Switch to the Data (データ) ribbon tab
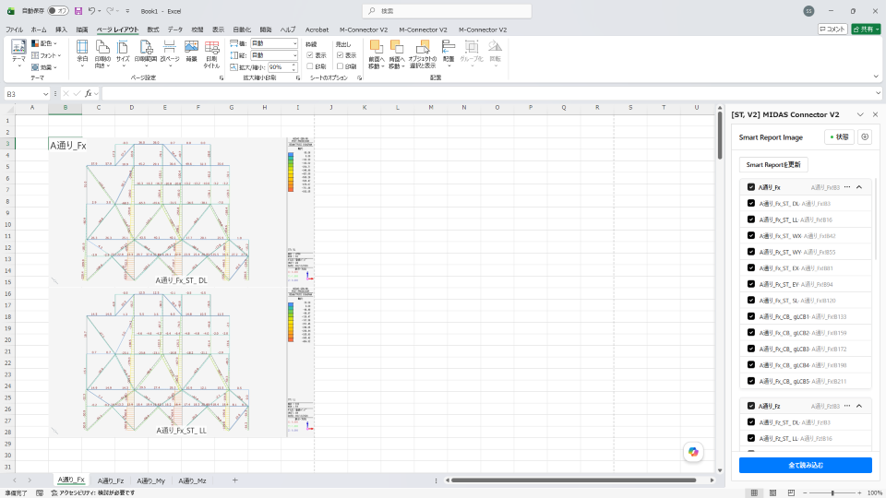886x498 pixels. tap(175, 29)
